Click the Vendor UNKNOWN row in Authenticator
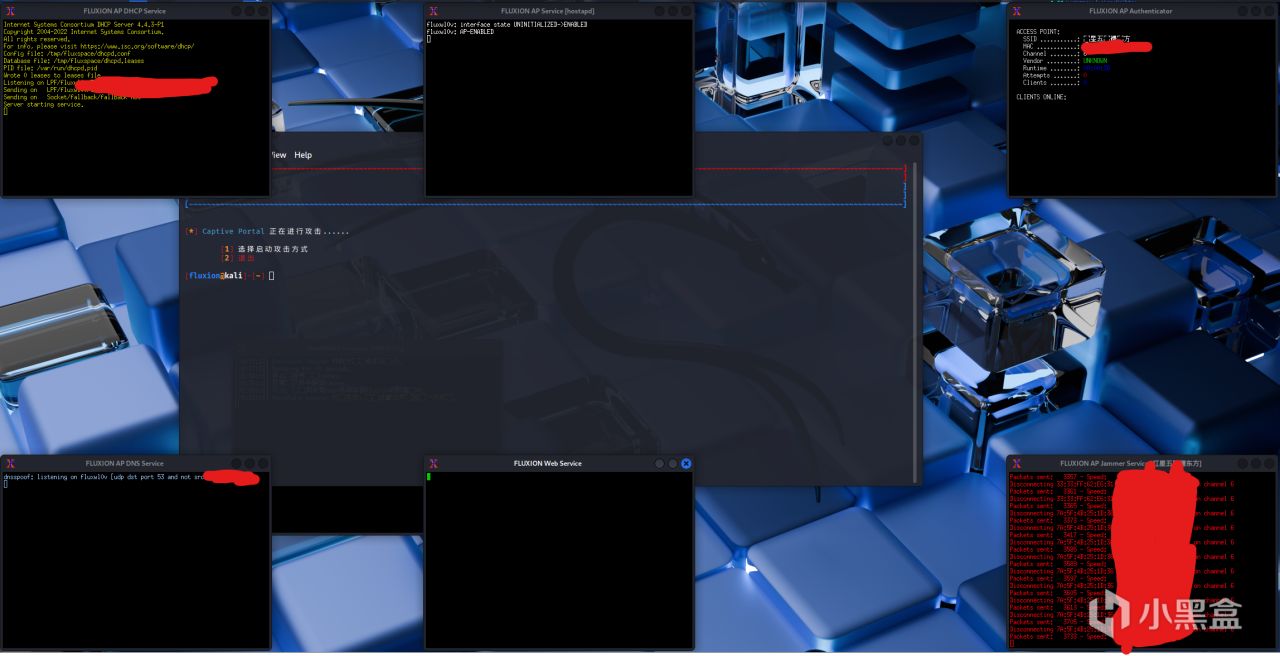1280x656 pixels. point(1065,60)
